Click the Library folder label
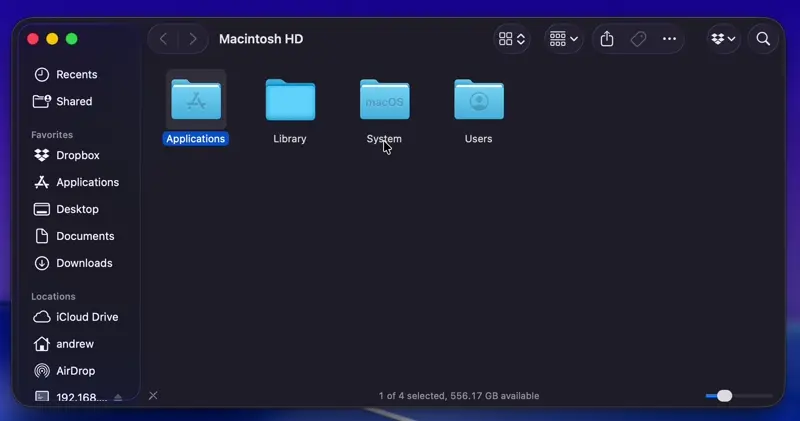 pyautogui.click(x=290, y=139)
